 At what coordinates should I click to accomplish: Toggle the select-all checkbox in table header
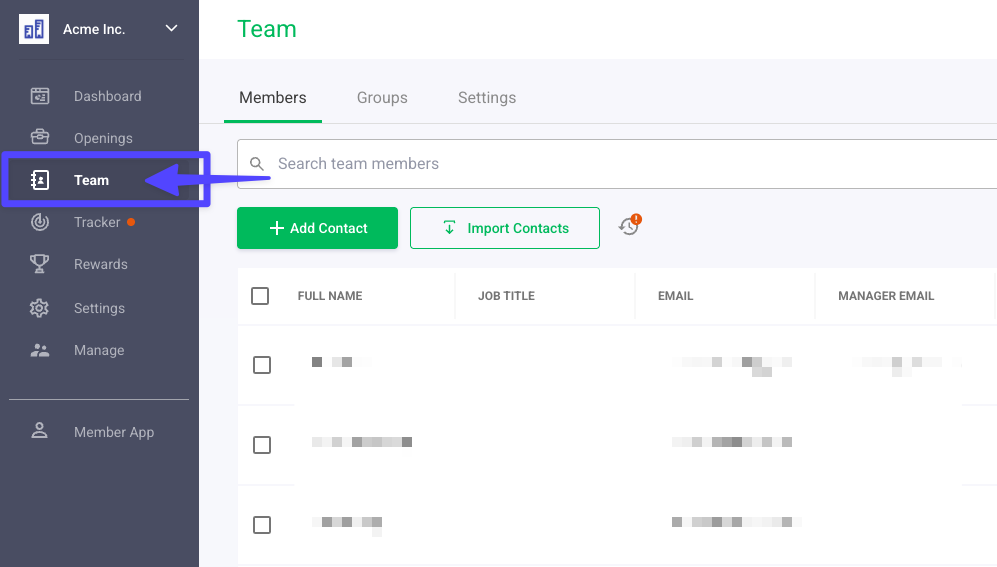[260, 296]
